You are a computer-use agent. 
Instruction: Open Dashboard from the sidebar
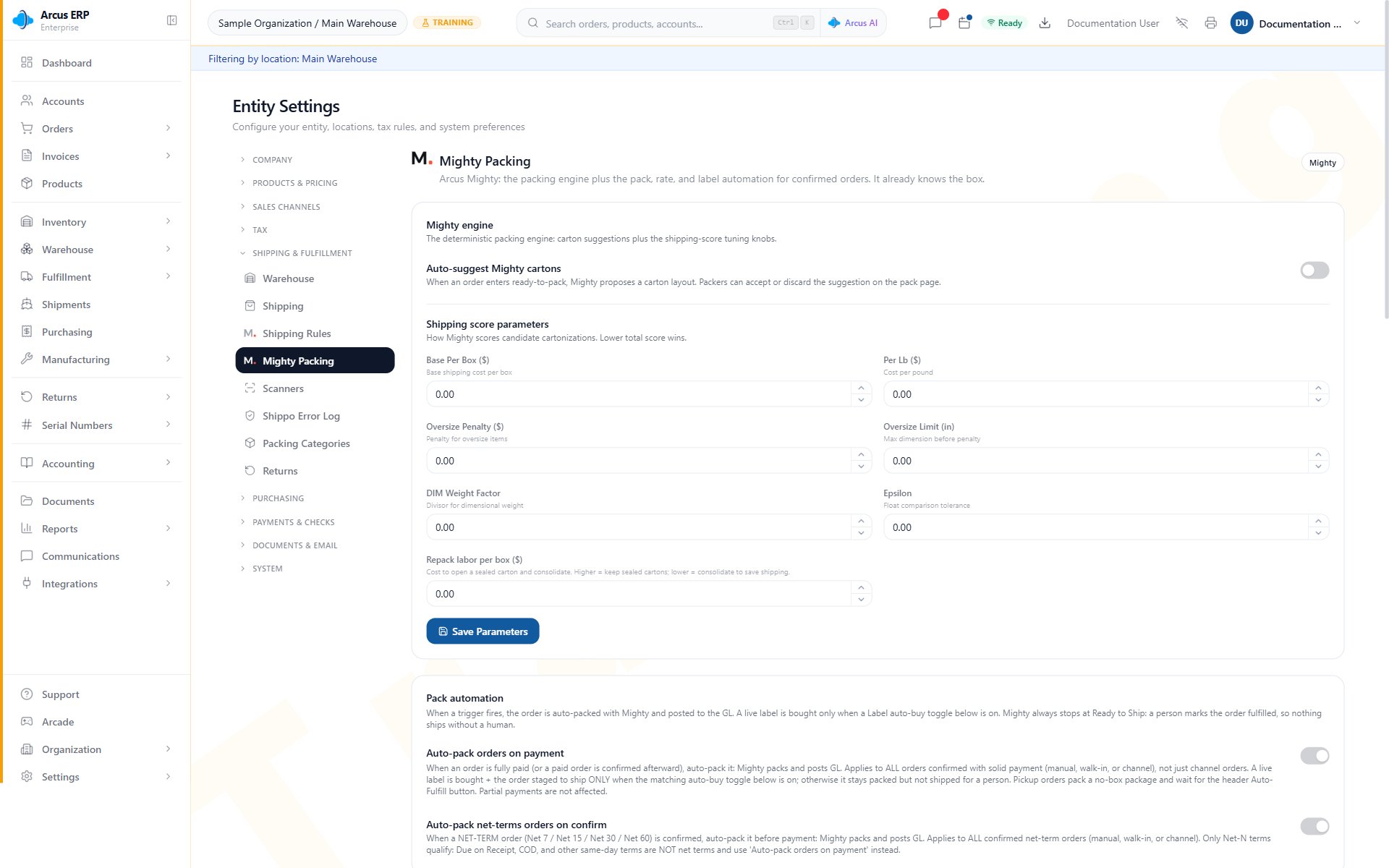[95, 63]
